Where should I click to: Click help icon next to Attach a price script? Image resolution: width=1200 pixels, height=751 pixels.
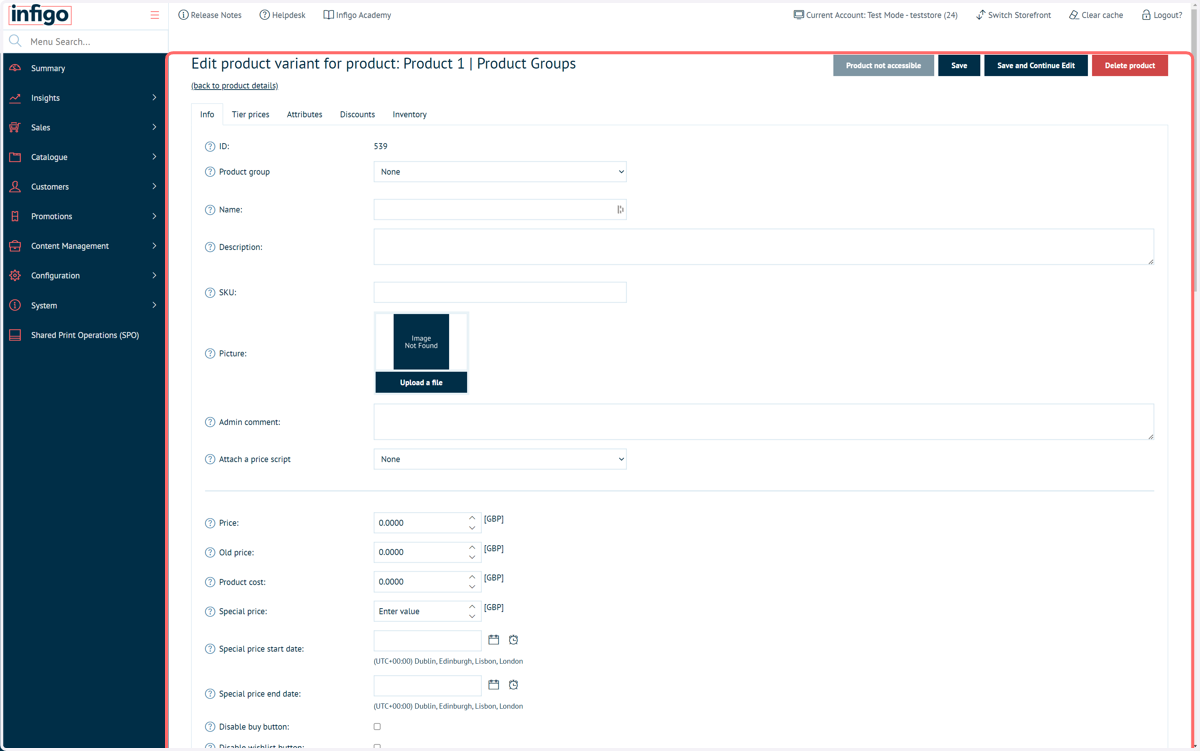[210, 459]
